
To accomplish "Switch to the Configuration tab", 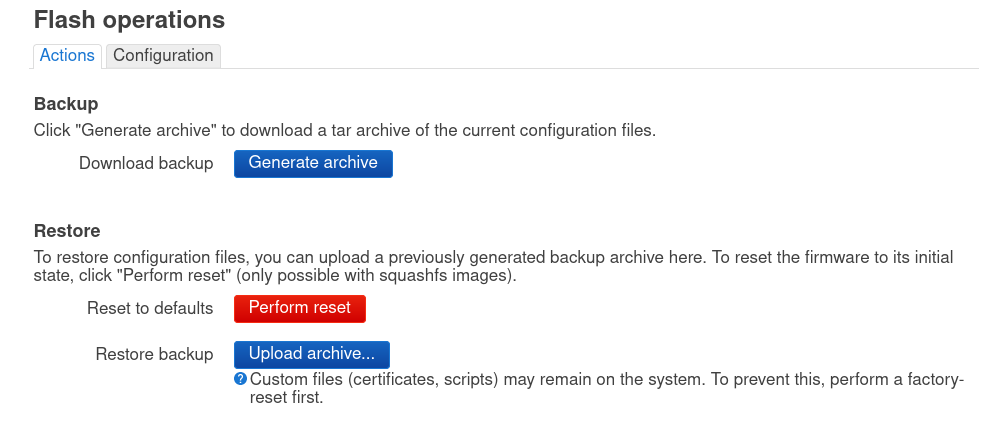I will tap(163, 56).
